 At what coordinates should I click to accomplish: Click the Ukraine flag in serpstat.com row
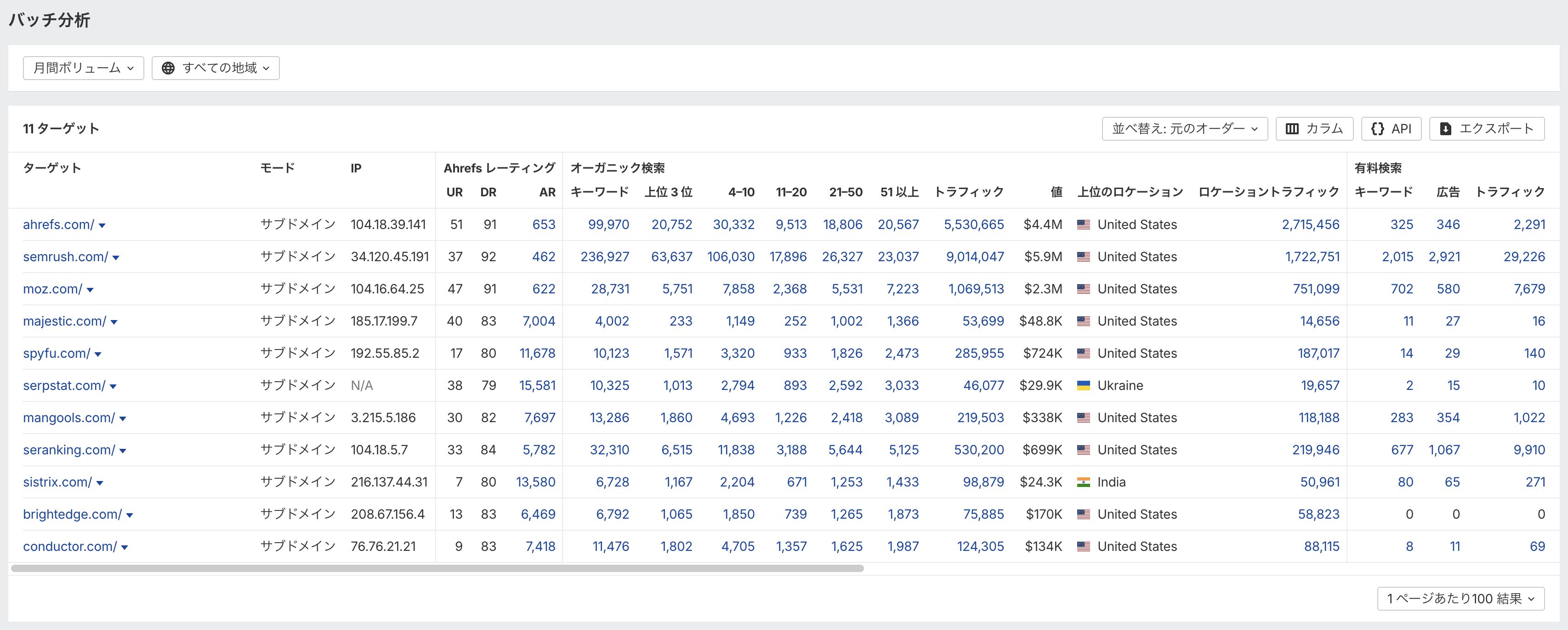pos(1084,386)
